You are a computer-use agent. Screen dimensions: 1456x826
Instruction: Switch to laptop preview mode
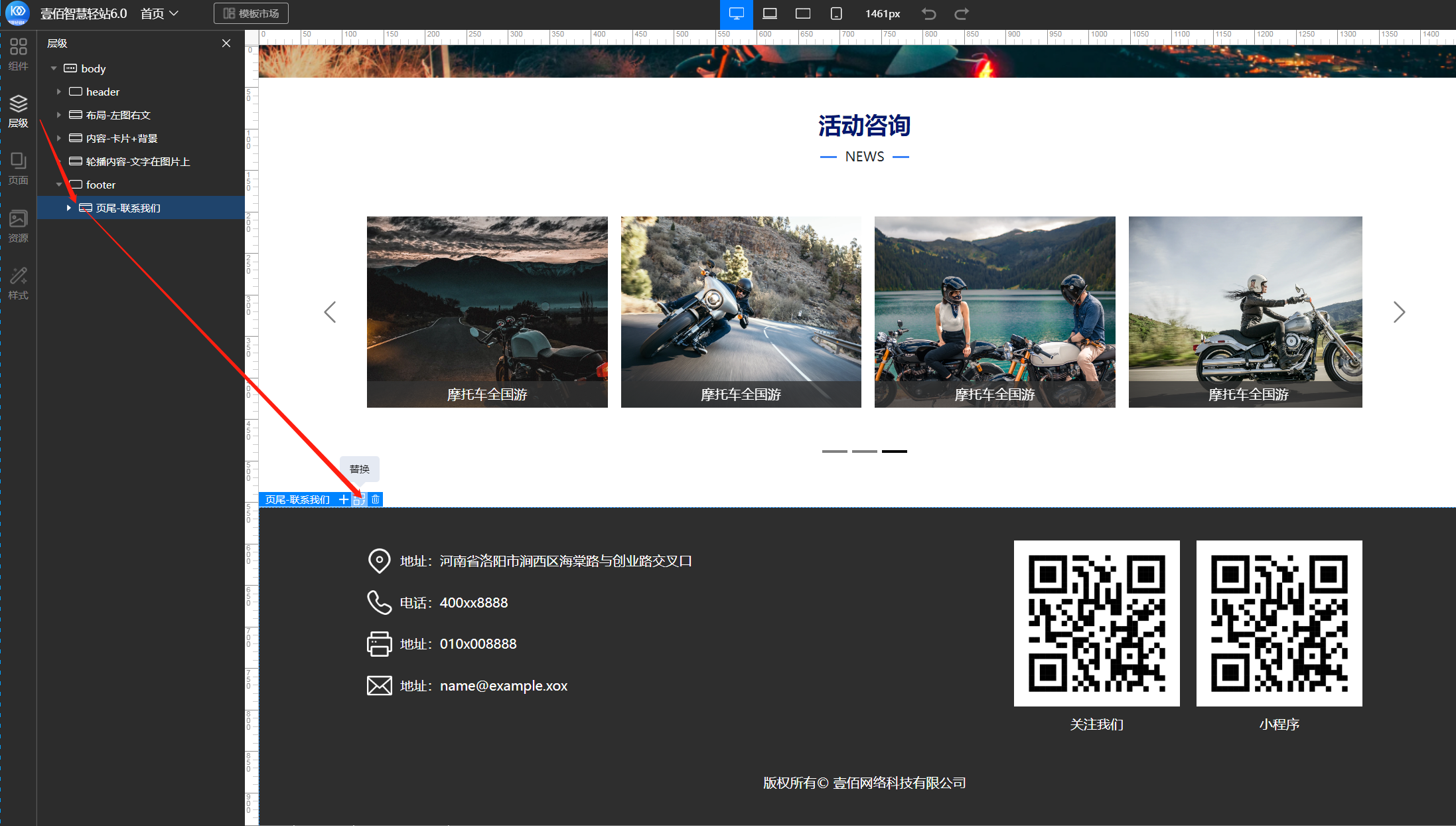tap(770, 13)
